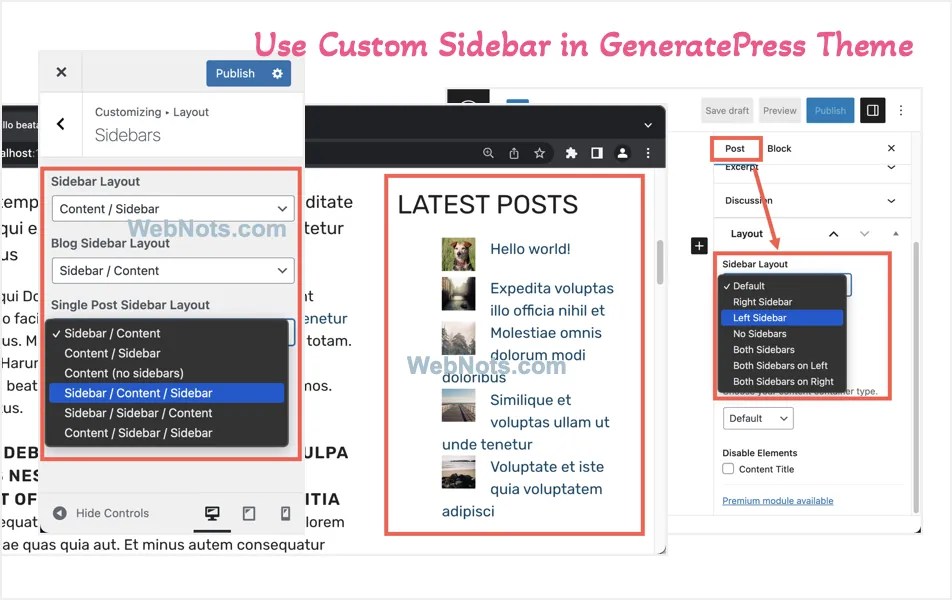
Task: Select Content (no sidebars) option
Action: pyautogui.click(x=166, y=373)
